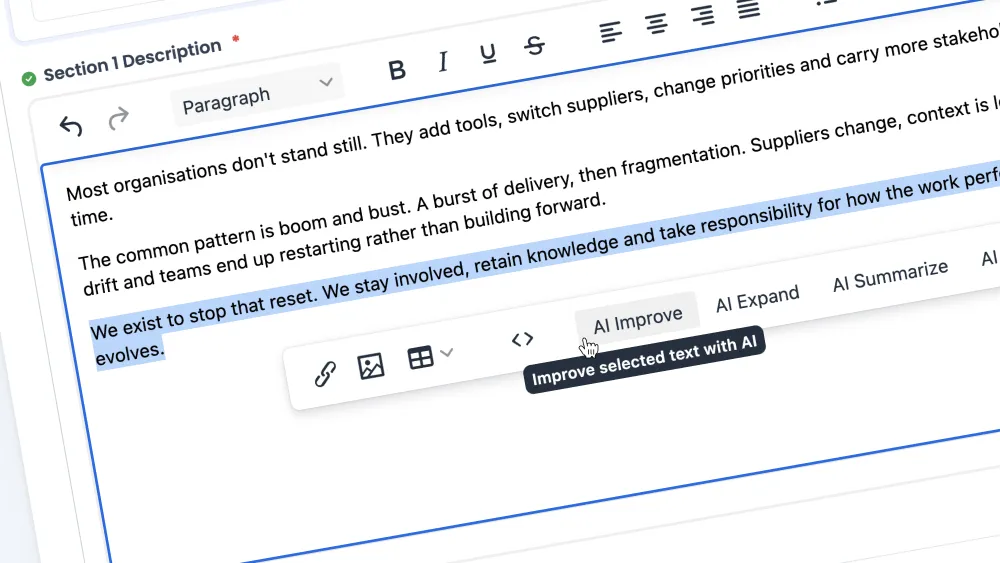Image resolution: width=1000 pixels, height=563 pixels.
Task: Toggle bold formatting
Action: (397, 70)
